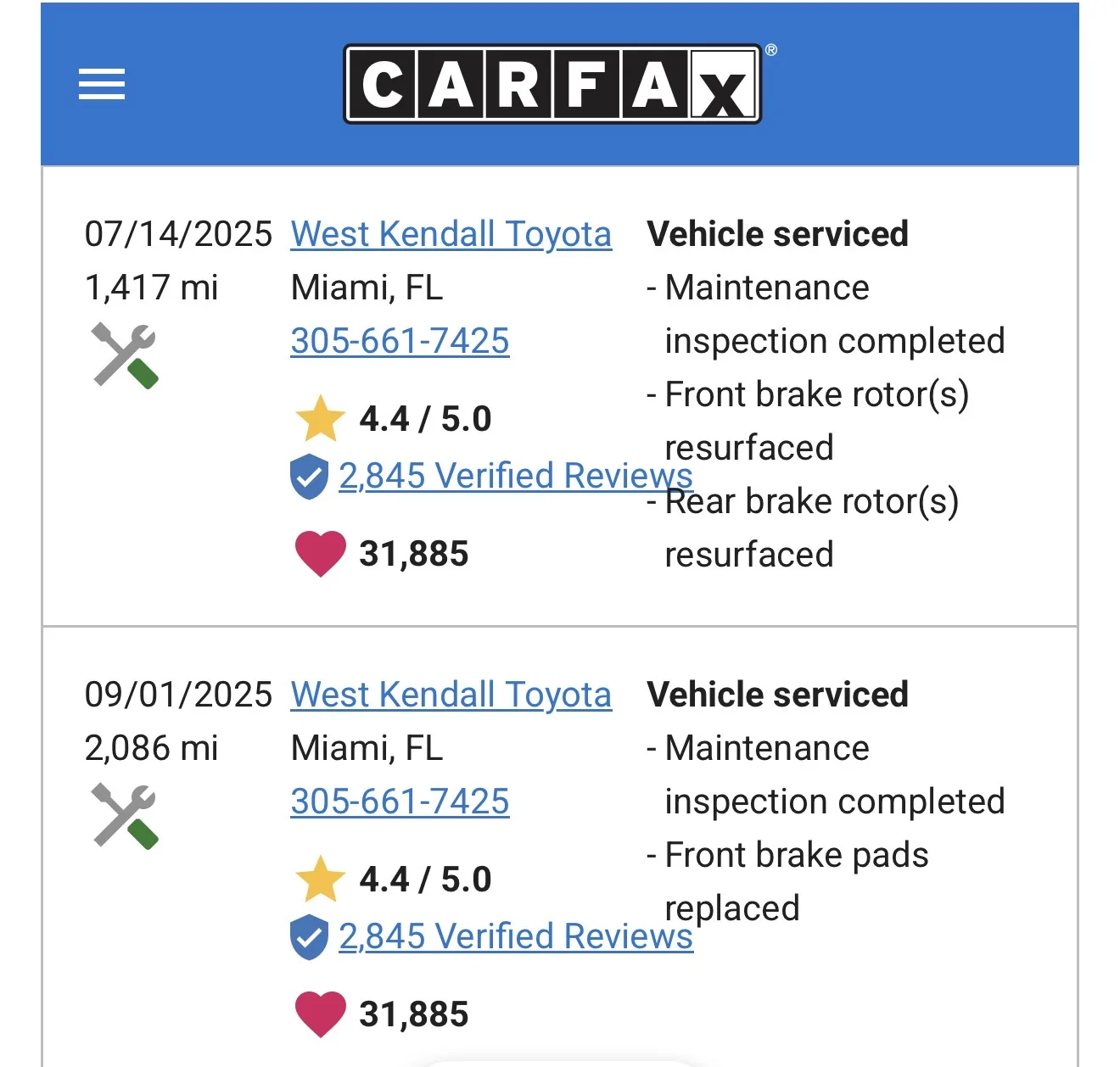Open West Kendall Toyota link for 09/01/2025
This screenshot has height=1067, width=1120.
coord(451,695)
